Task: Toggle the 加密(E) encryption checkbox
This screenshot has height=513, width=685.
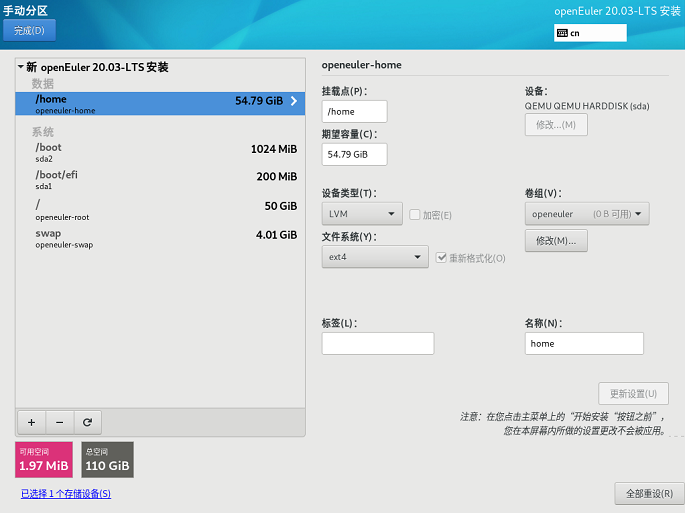Action: click(x=415, y=215)
